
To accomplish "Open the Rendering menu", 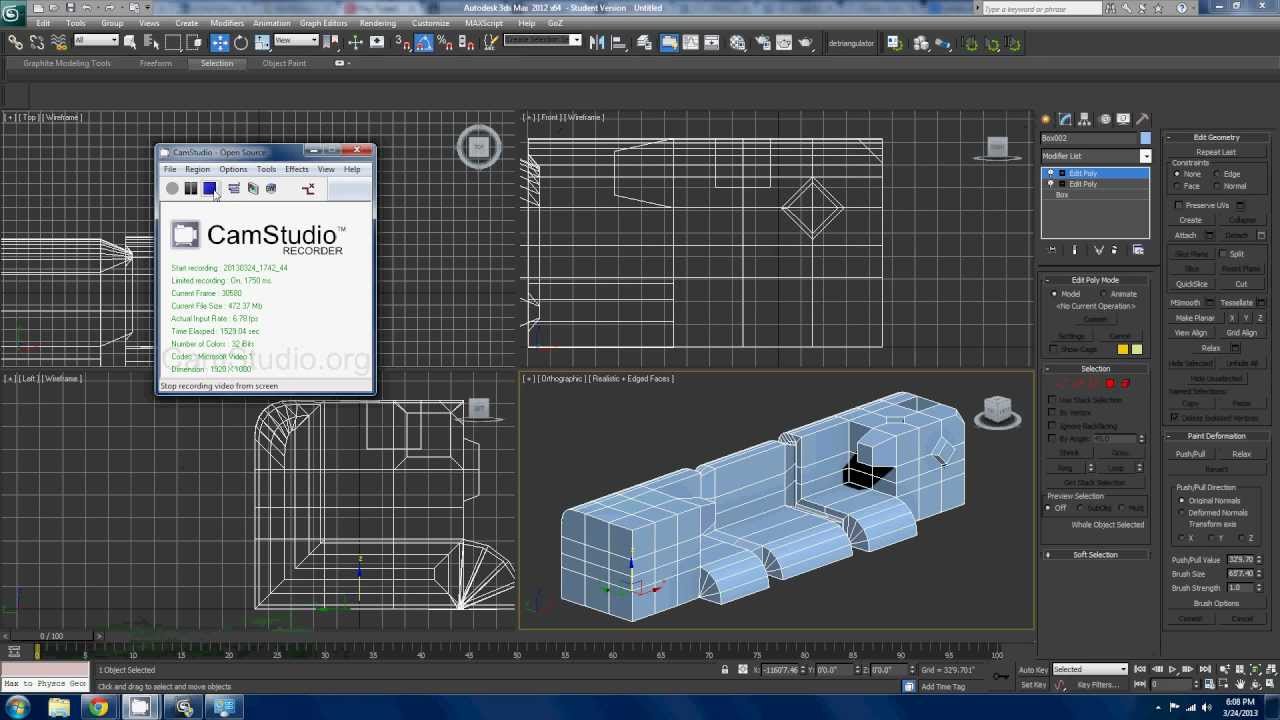I will pyautogui.click(x=377, y=23).
